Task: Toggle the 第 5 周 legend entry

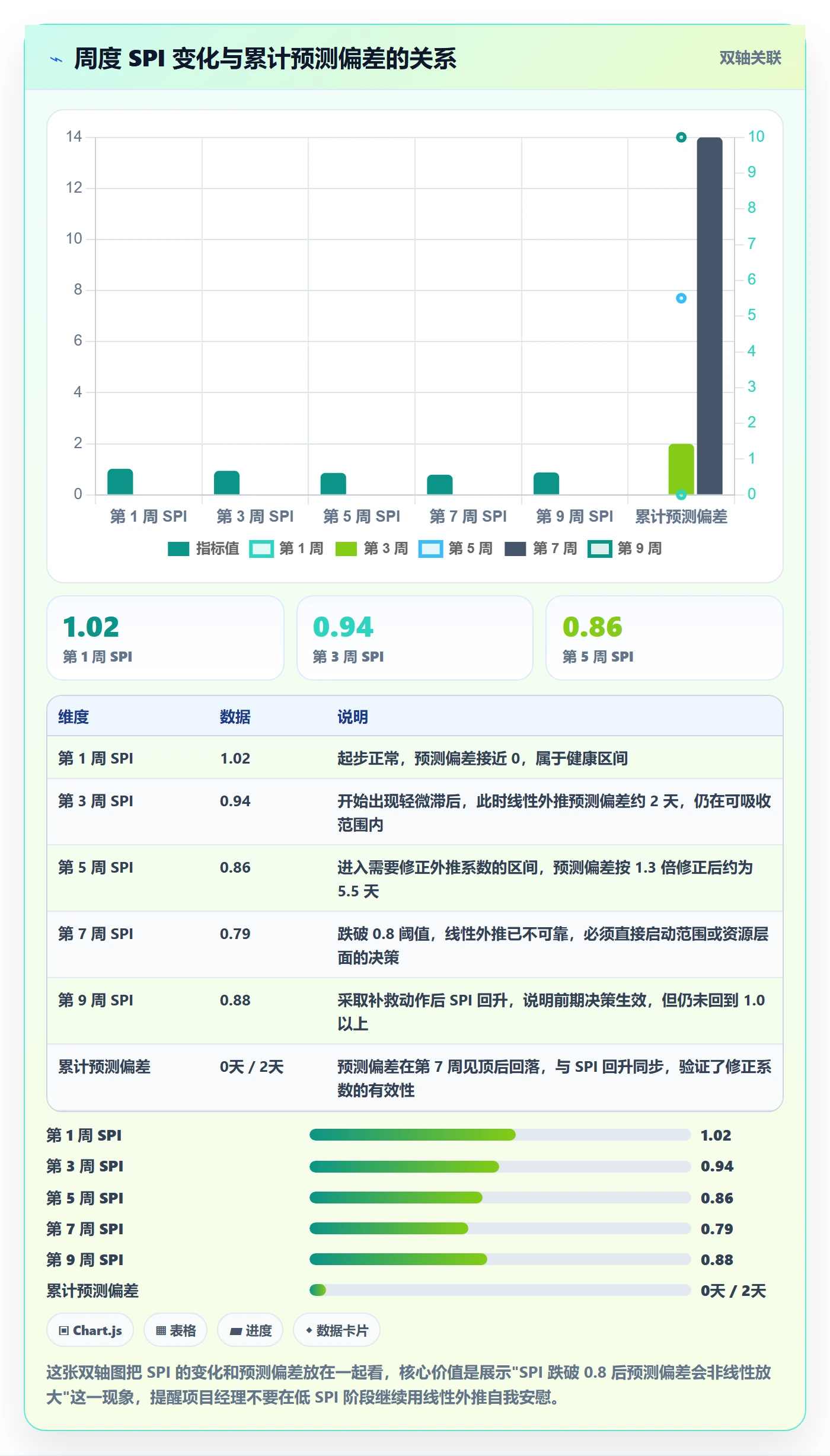Action: (456, 549)
